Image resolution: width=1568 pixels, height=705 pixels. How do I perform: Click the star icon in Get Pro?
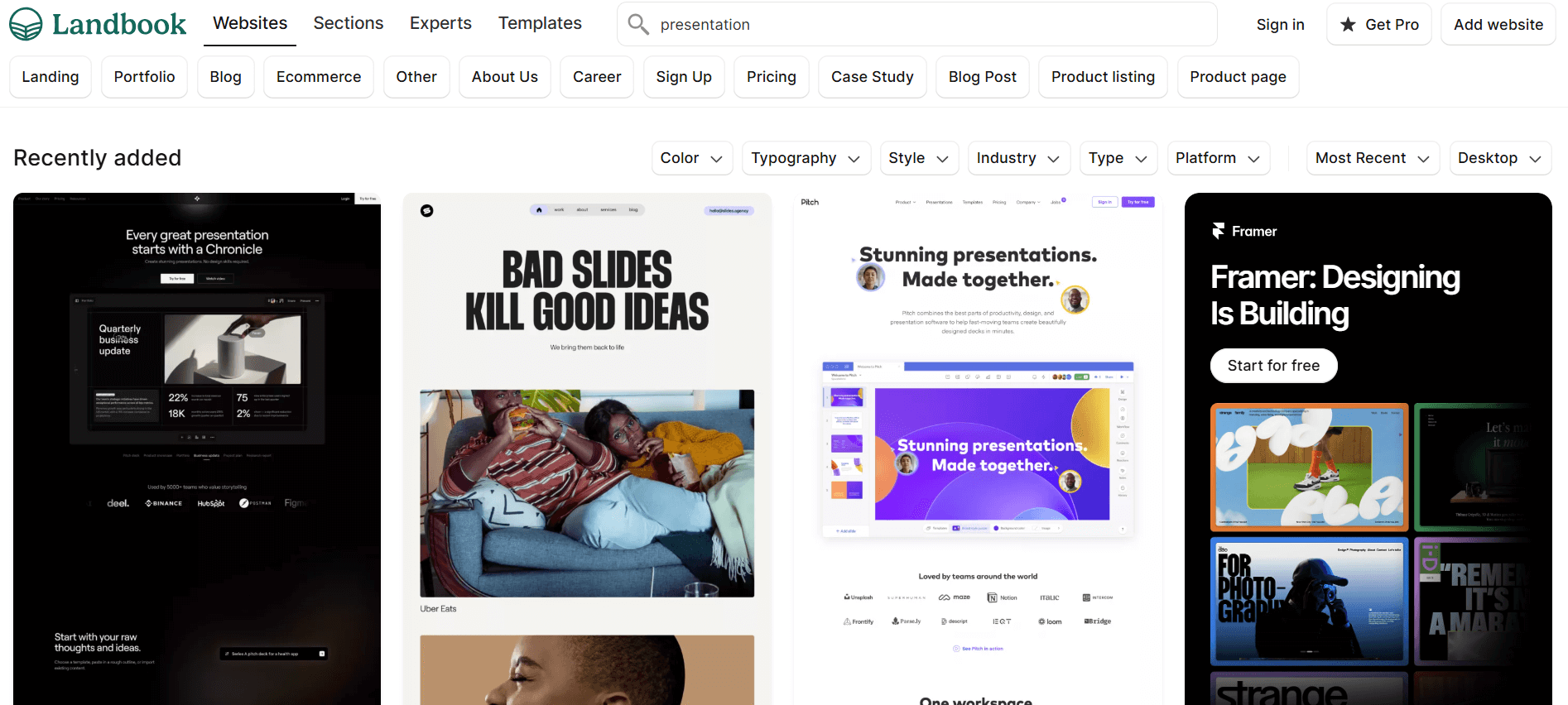pos(1348,25)
